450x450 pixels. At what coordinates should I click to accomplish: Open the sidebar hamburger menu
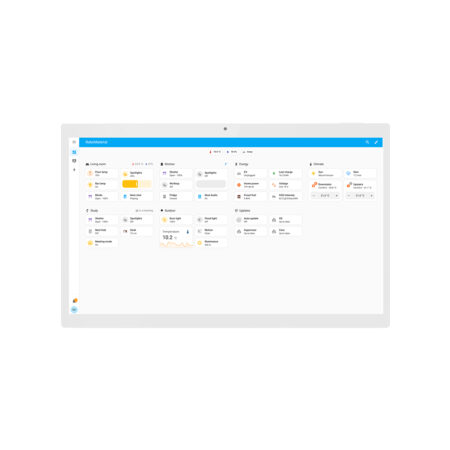[74, 142]
